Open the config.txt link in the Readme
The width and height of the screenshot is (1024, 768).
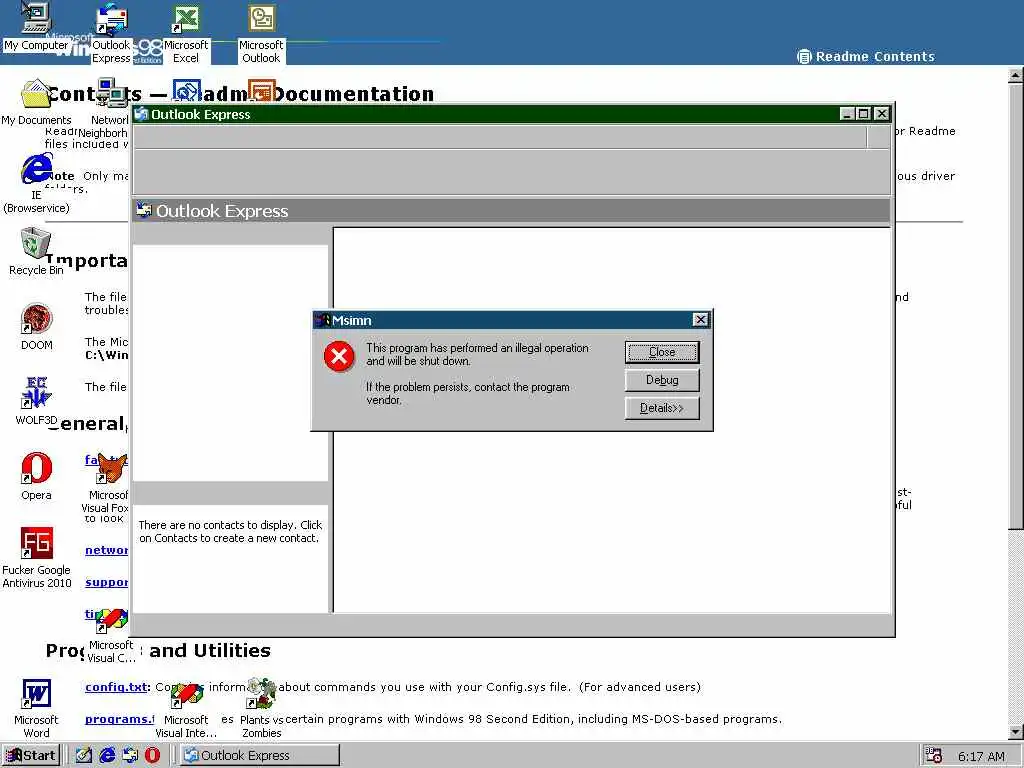point(117,687)
